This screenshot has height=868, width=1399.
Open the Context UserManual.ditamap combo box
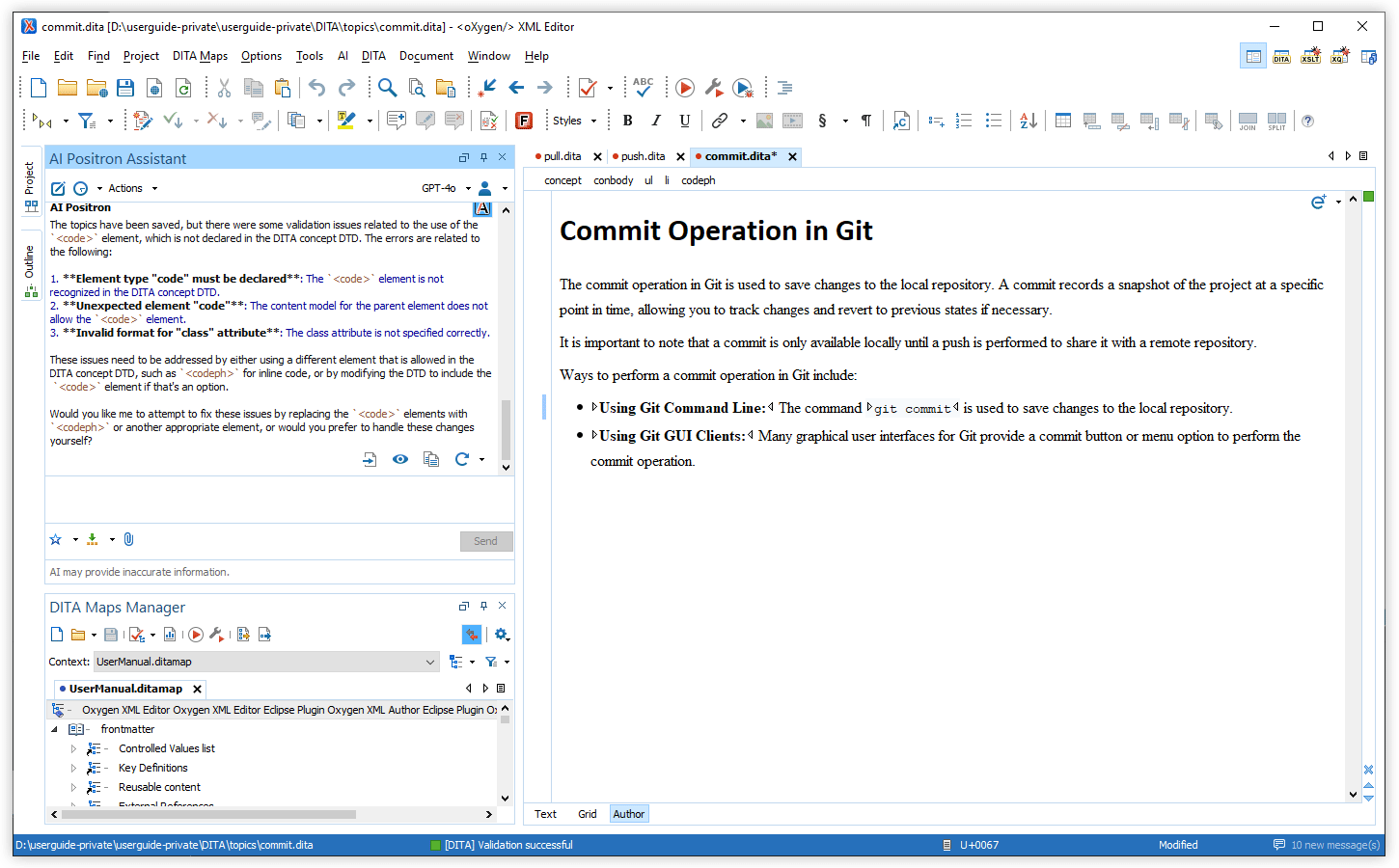click(267, 662)
